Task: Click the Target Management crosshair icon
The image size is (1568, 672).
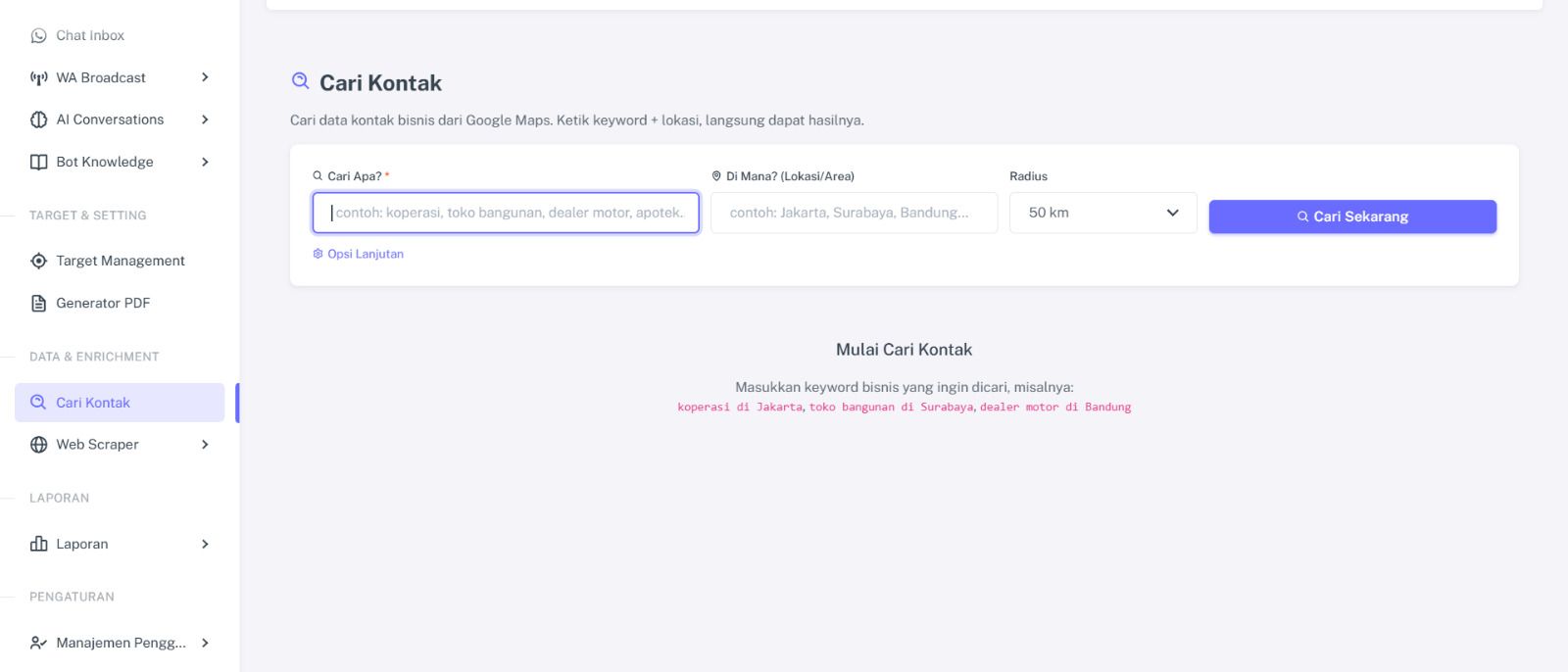Action: click(x=38, y=261)
